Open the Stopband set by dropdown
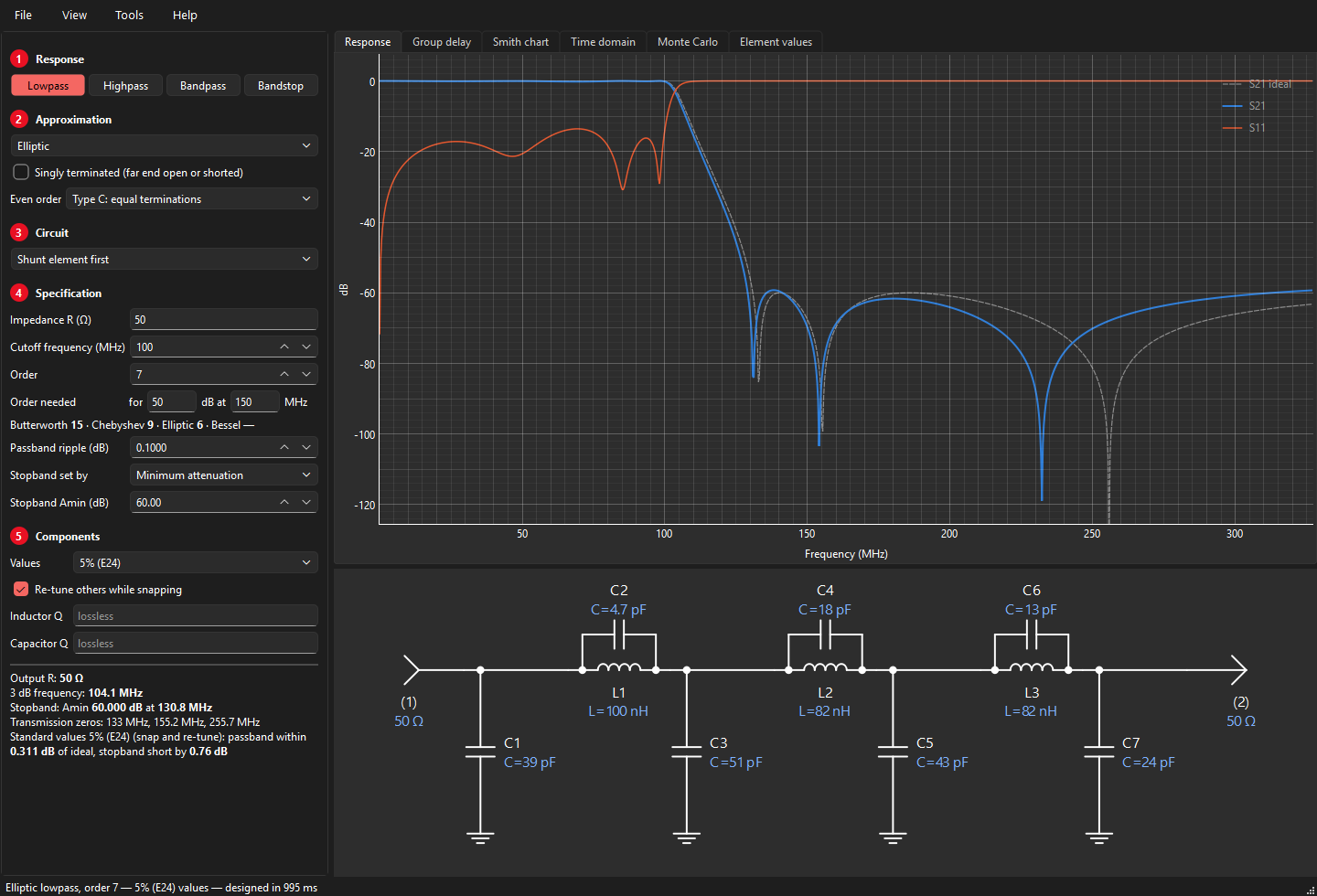The height and width of the screenshot is (896, 1317). coord(224,475)
